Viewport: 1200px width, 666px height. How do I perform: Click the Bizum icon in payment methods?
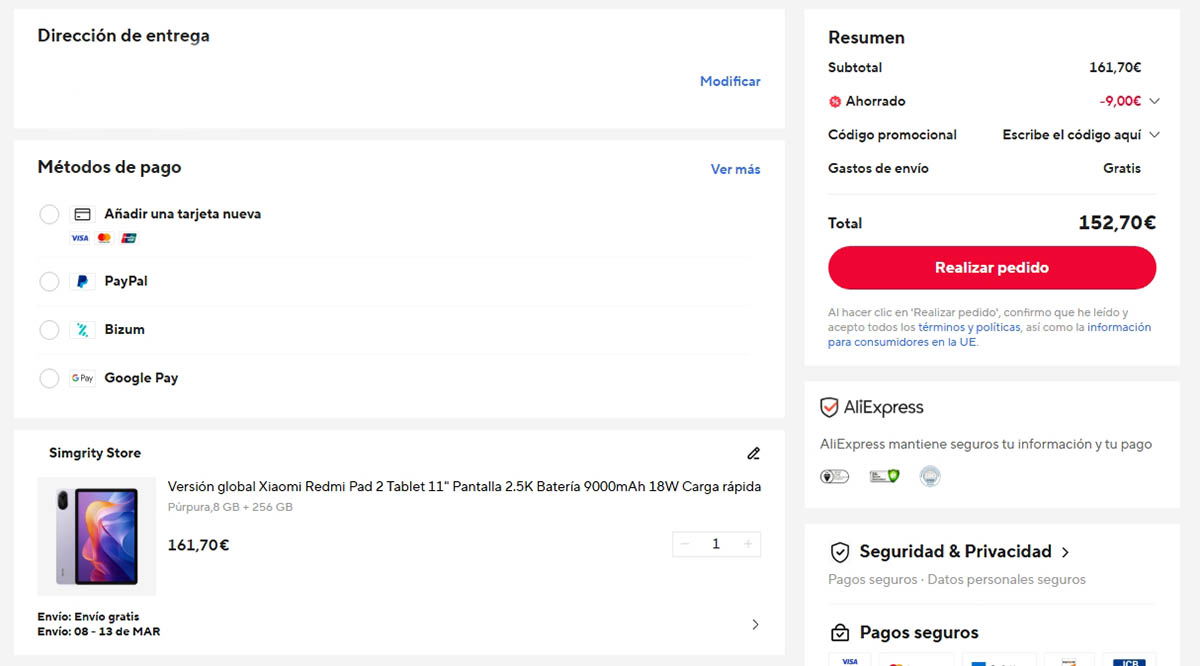point(85,329)
